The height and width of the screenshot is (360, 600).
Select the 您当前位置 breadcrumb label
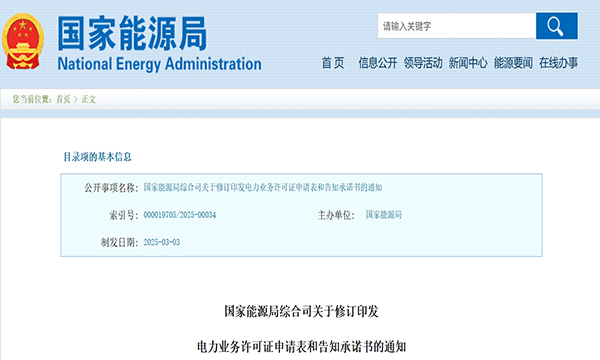[33, 99]
